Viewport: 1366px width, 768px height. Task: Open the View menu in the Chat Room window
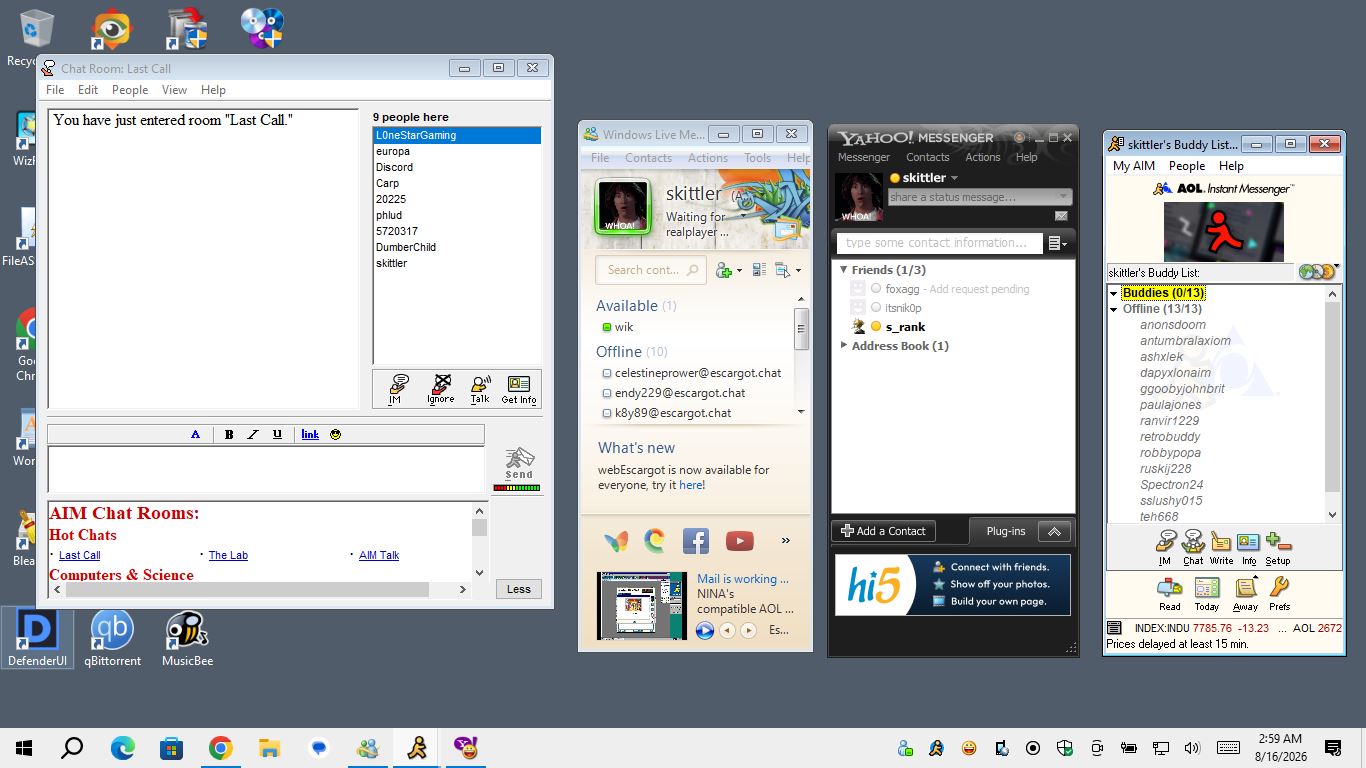[x=174, y=90]
